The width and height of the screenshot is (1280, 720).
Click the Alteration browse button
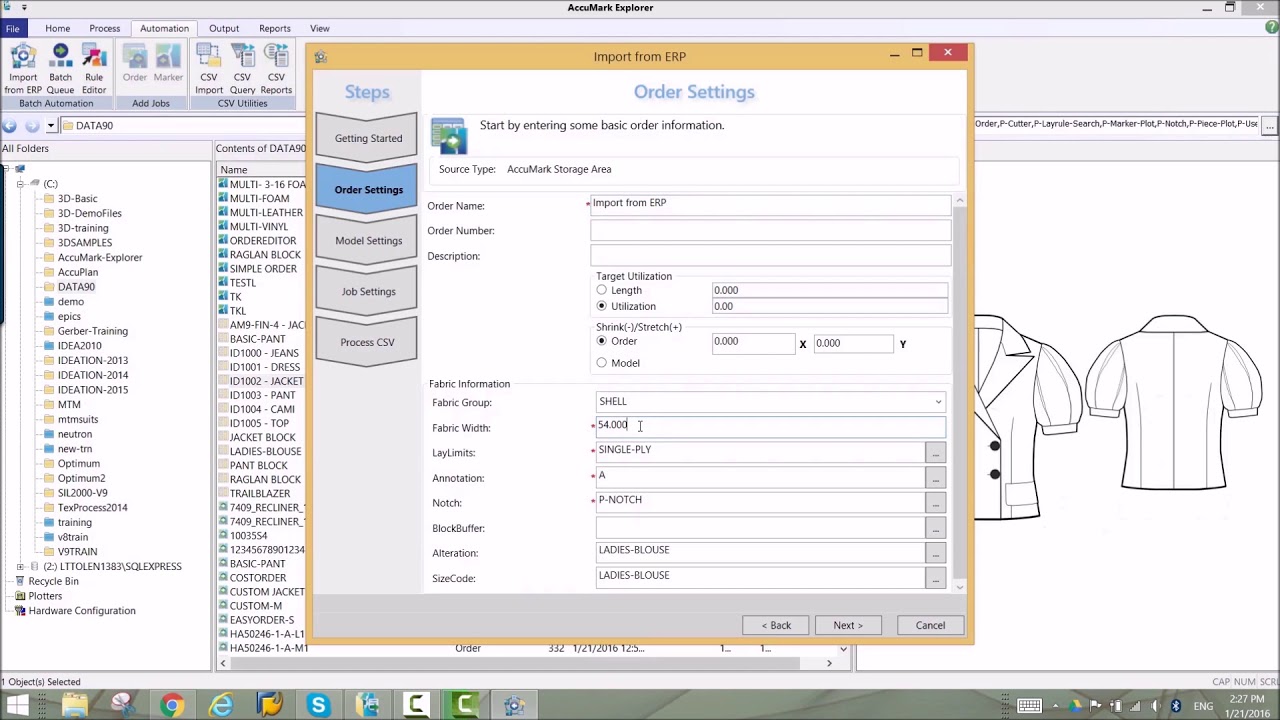click(x=935, y=553)
